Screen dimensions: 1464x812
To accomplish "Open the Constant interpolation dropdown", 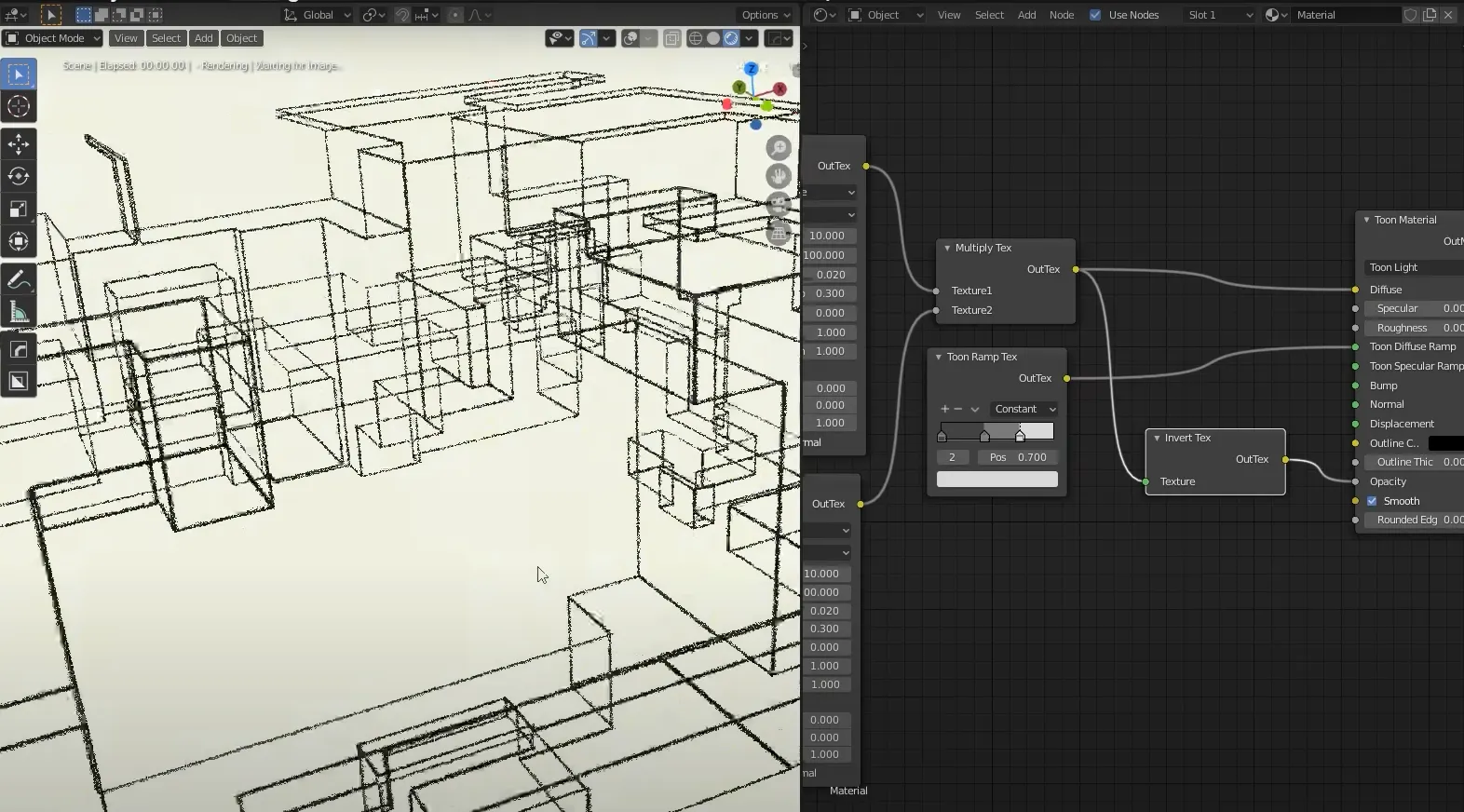I will point(1024,409).
